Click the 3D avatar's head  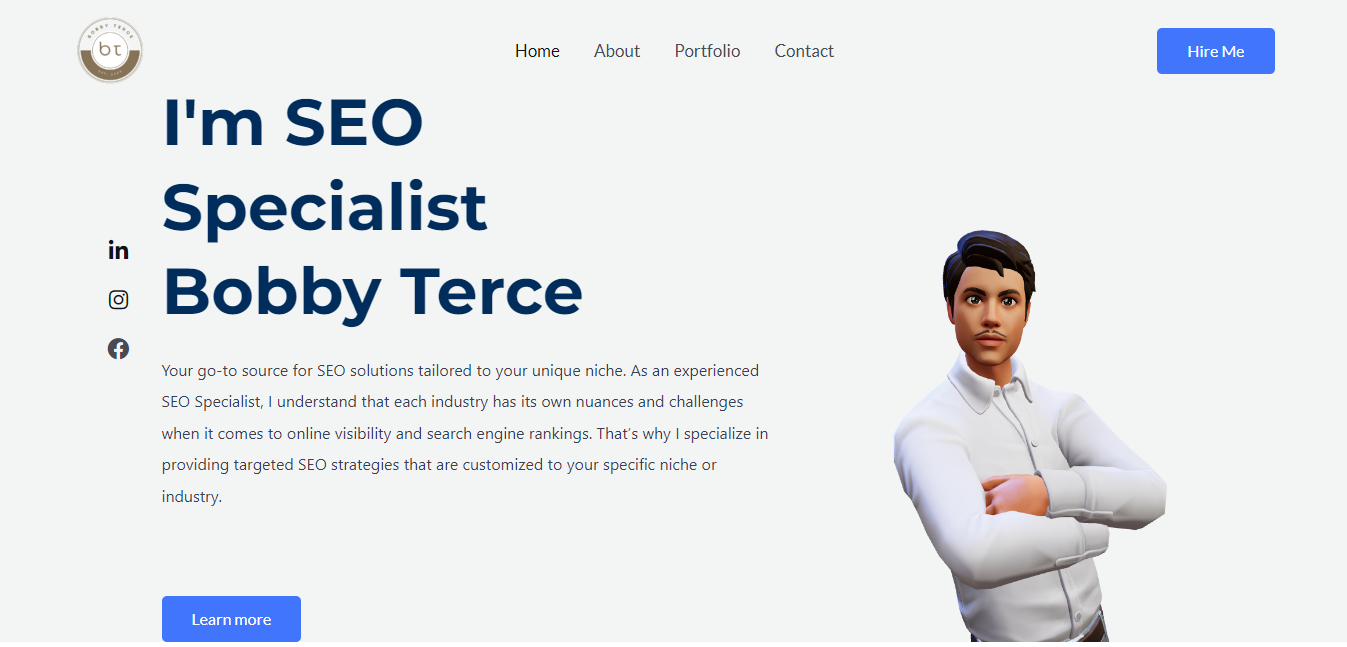986,295
